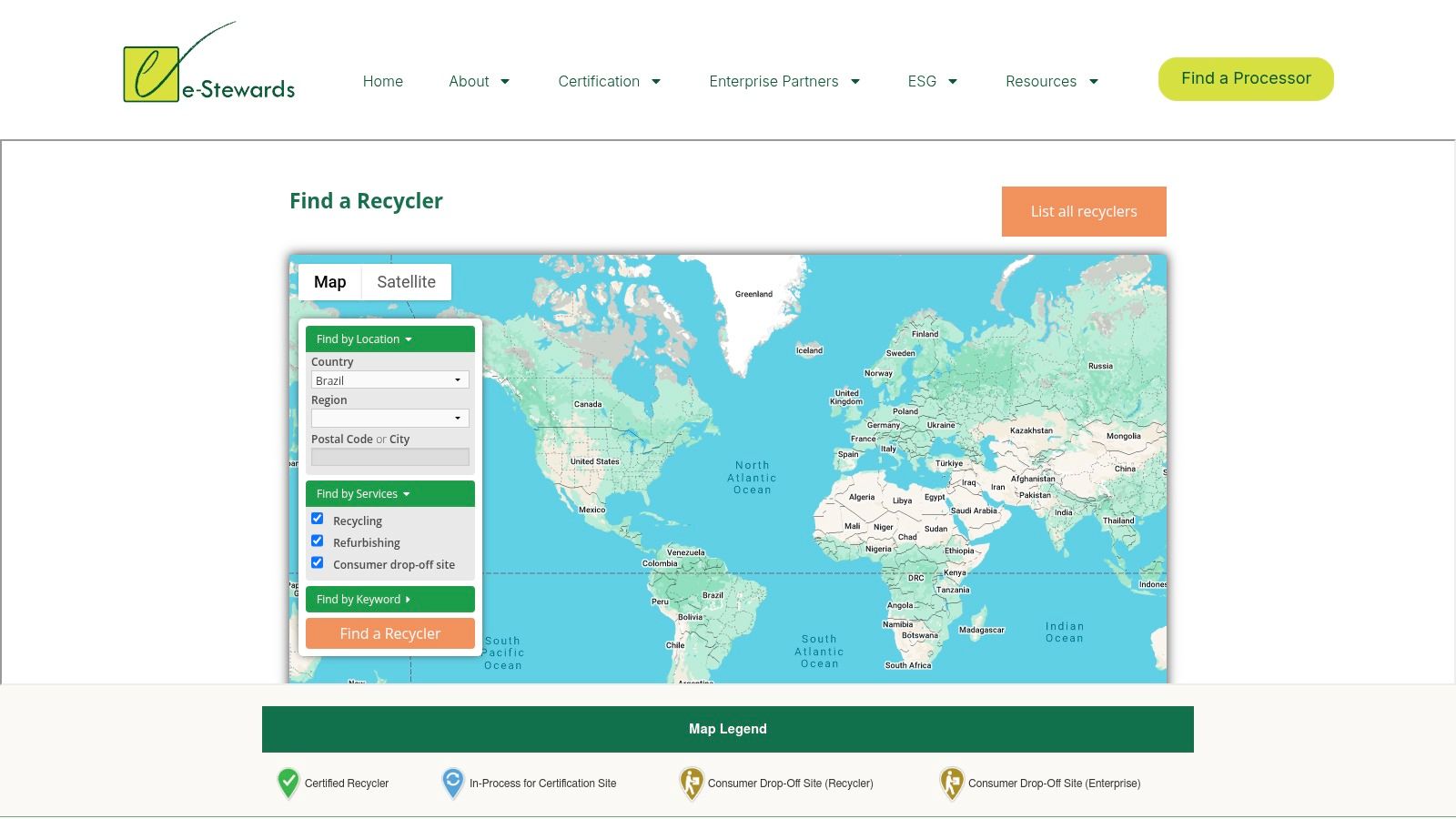This screenshot has width=1456, height=819.
Task: Click the Consumer Drop-Off Site (Enterprise) icon
Action: pos(952,783)
